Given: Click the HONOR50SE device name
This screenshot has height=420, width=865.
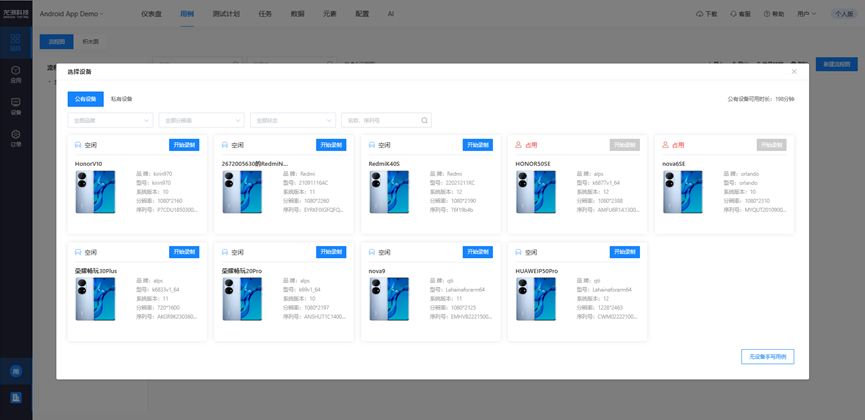Looking at the screenshot, I should (x=533, y=163).
